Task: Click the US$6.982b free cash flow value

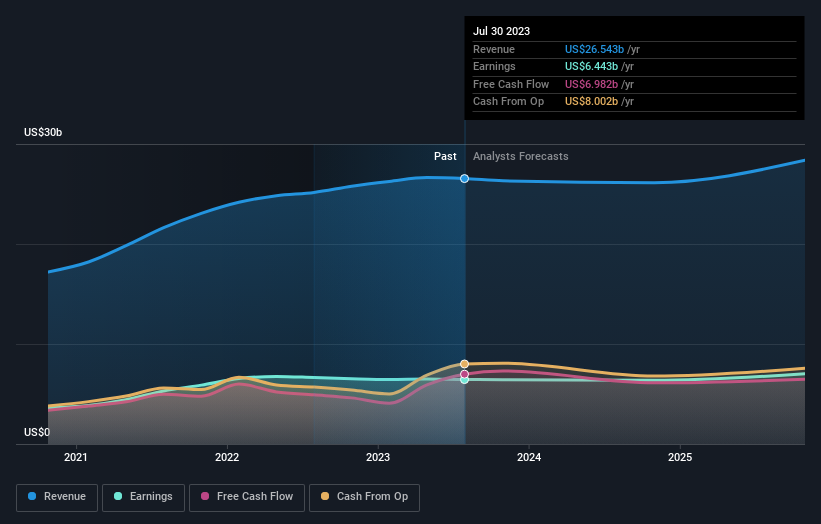Action: (x=591, y=84)
